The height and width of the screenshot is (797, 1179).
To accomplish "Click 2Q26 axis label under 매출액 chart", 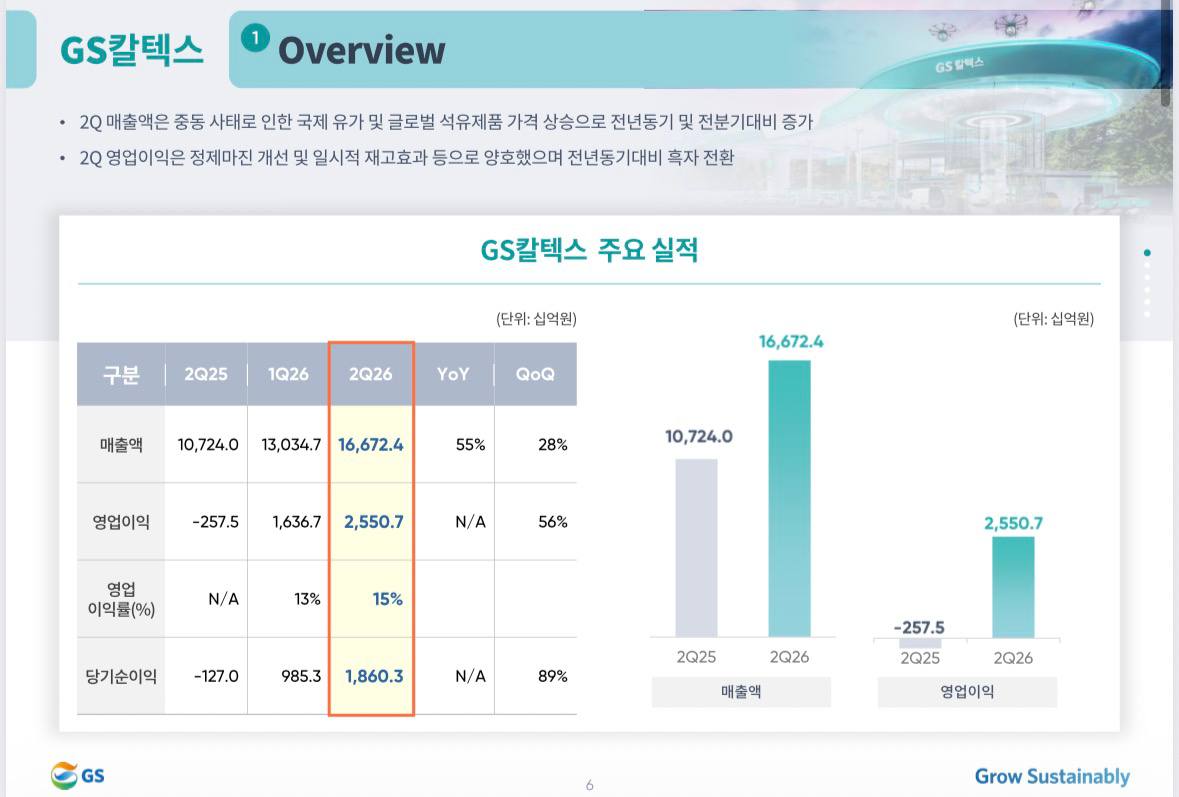I will point(790,657).
